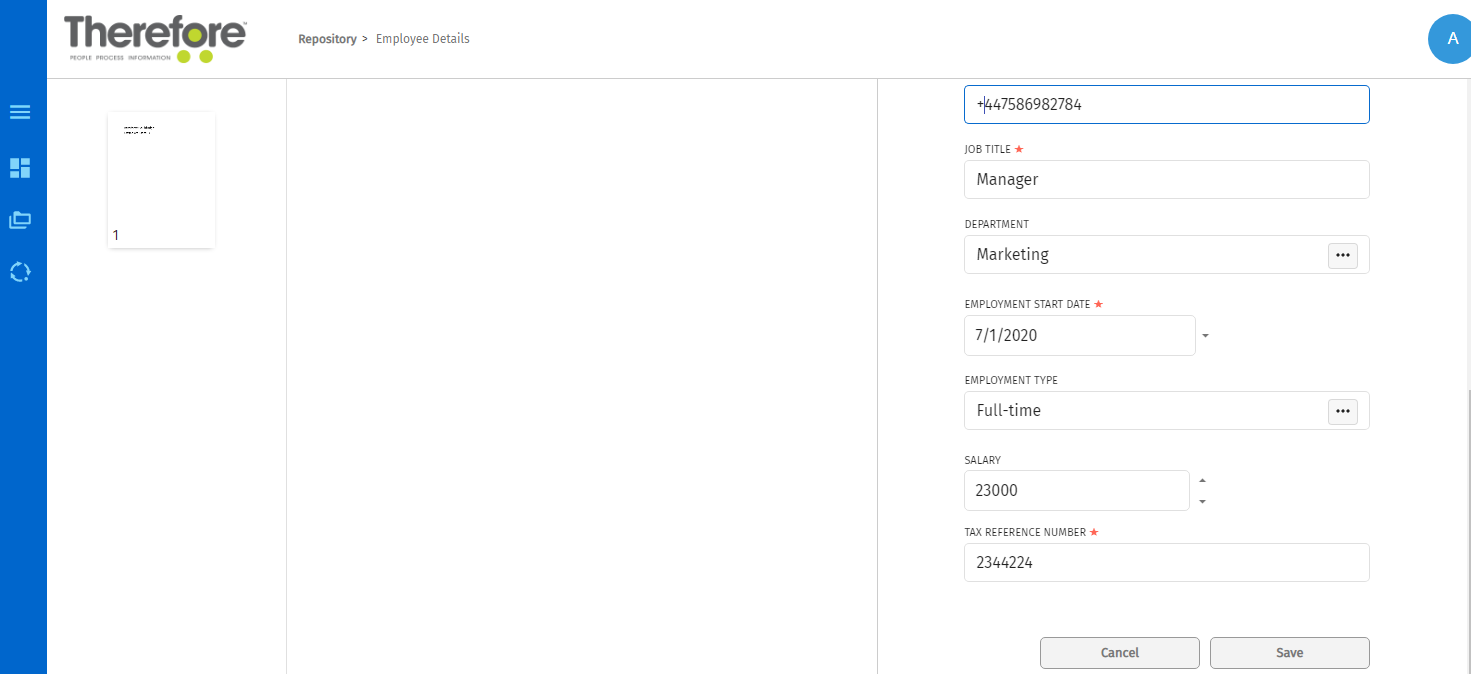1471x674 pixels.
Task: Open the user account avatar menu
Action: 1450,38
